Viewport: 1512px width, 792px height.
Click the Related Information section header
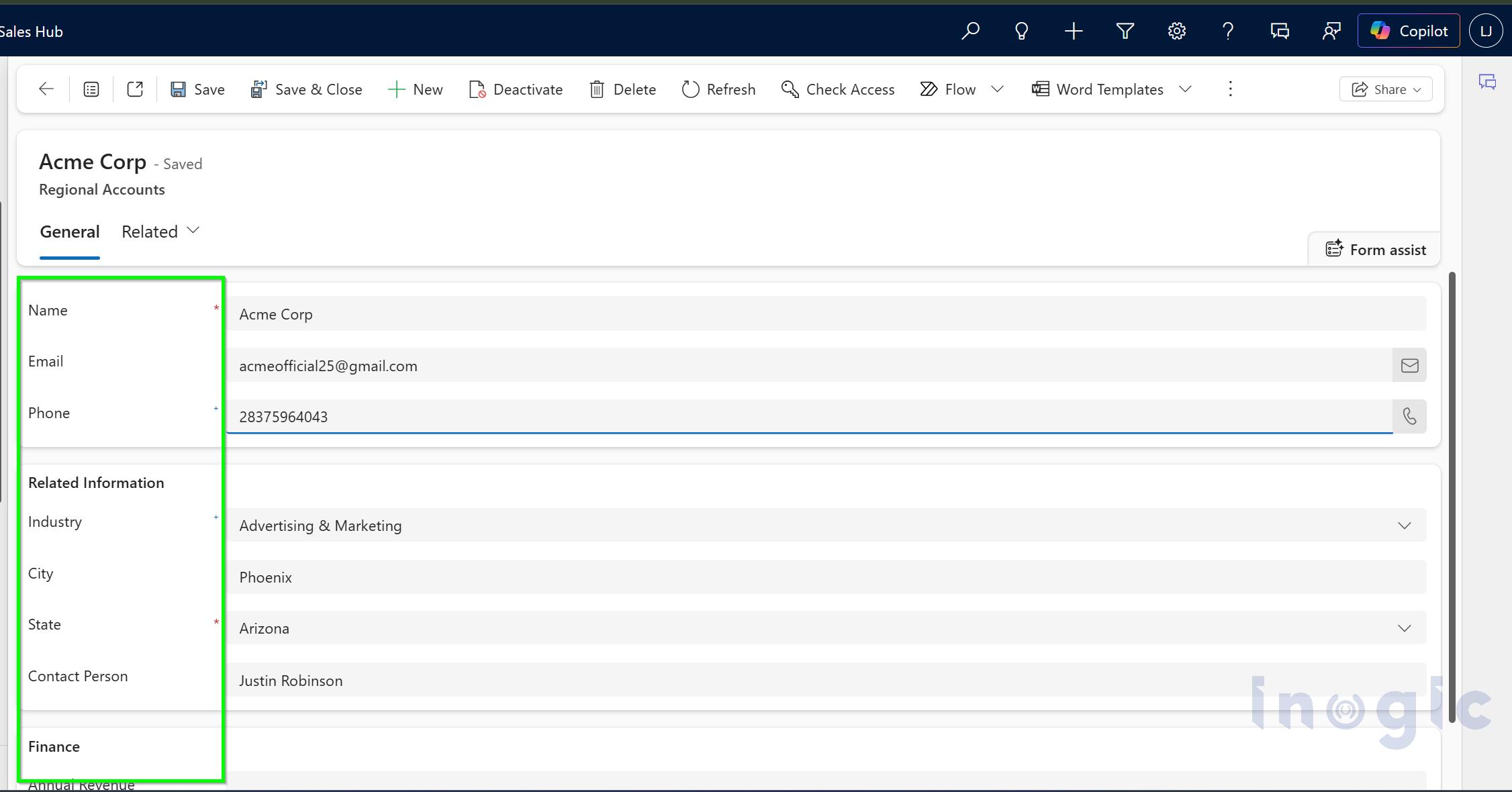click(96, 483)
